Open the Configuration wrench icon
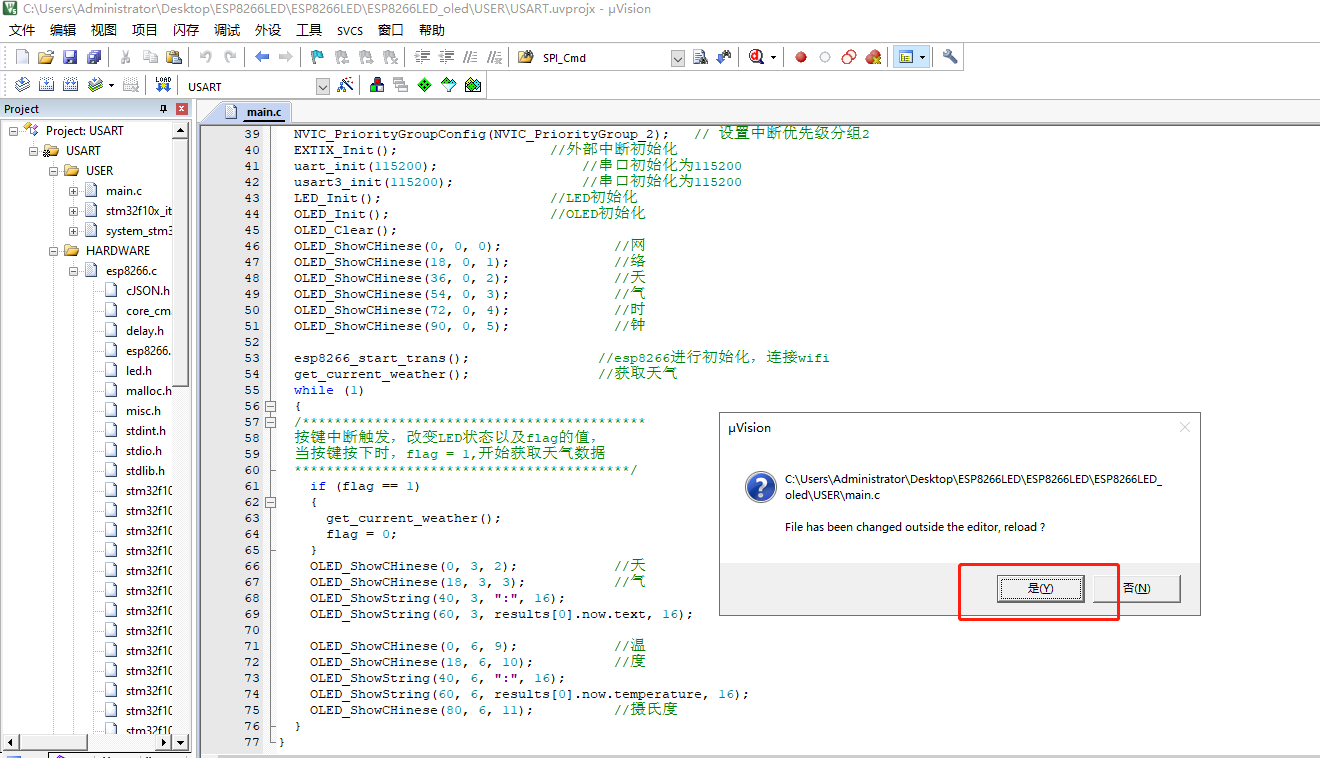The image size is (1320, 758). point(948,57)
